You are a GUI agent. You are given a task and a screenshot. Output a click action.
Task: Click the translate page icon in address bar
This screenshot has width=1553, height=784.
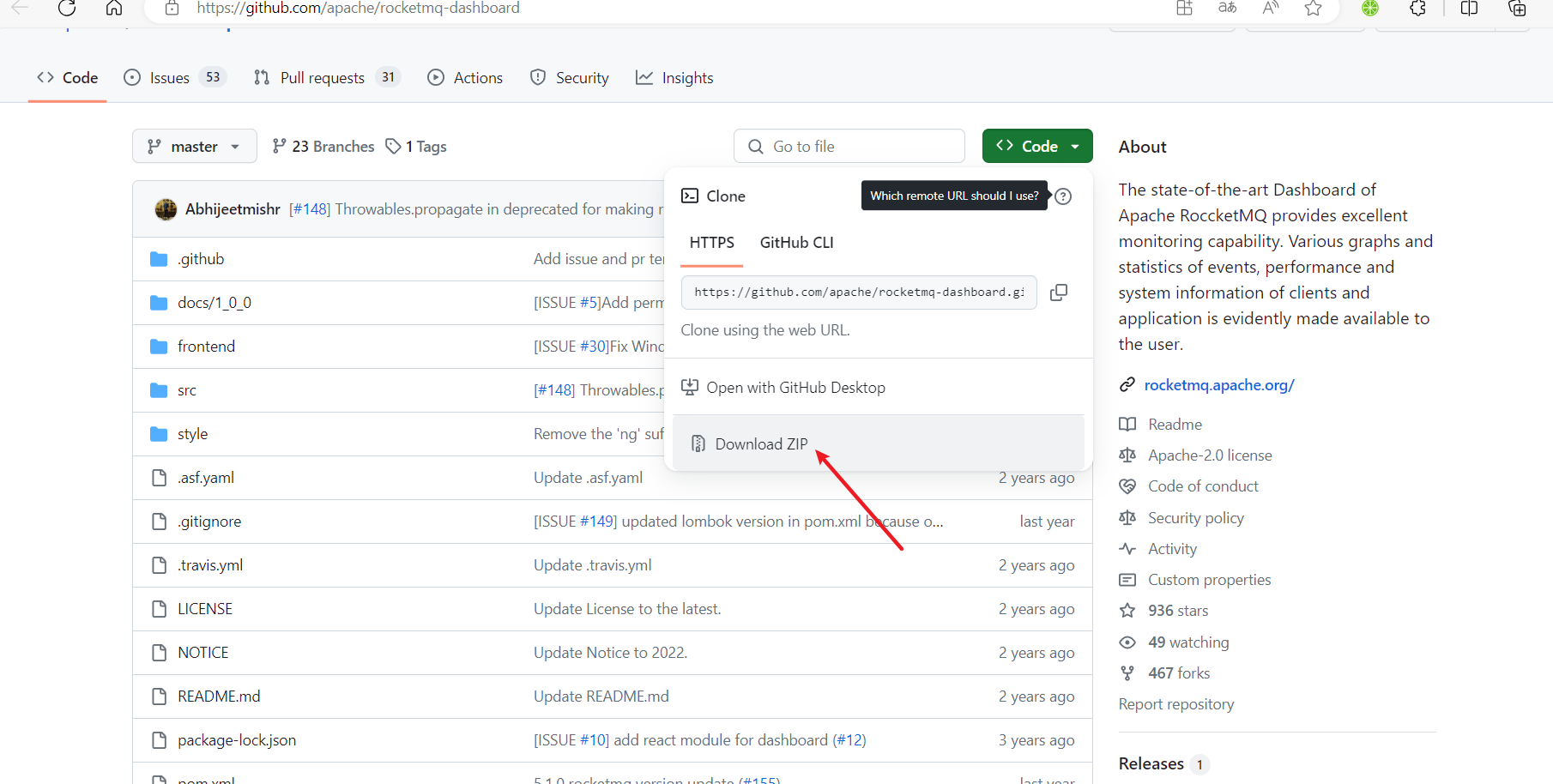tap(1227, 8)
